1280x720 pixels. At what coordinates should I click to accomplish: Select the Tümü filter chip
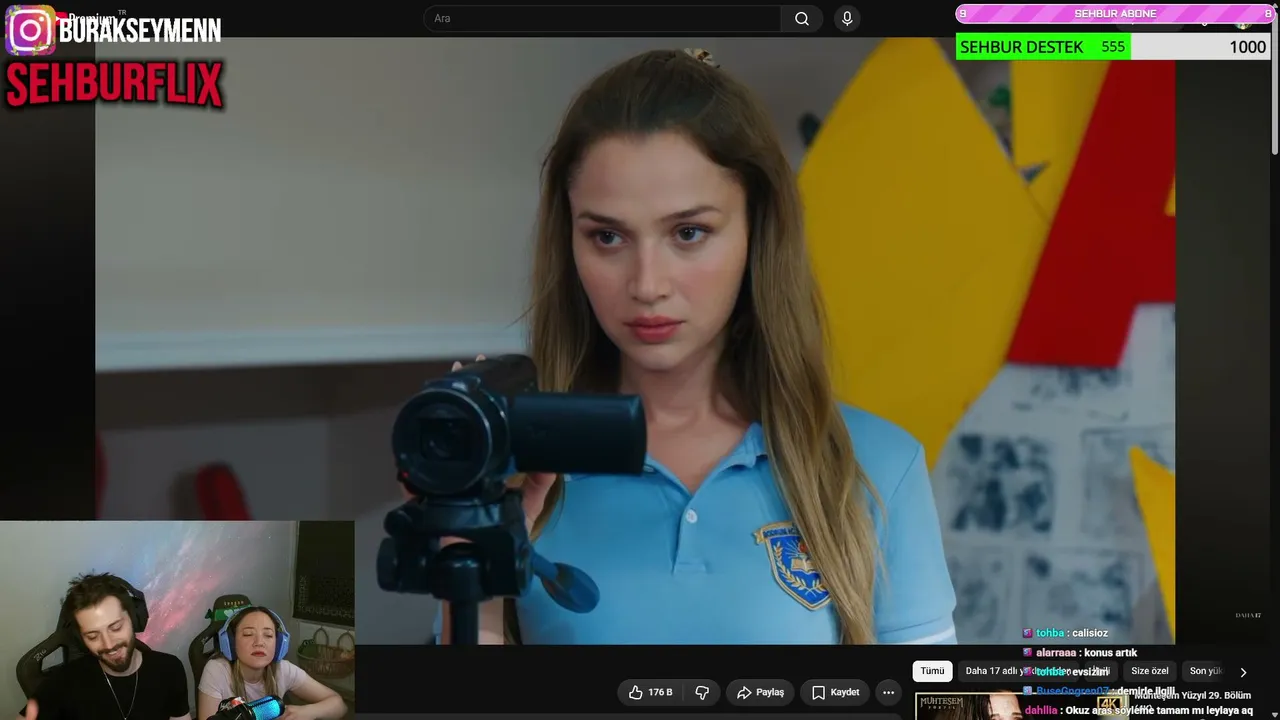pyautogui.click(x=932, y=671)
